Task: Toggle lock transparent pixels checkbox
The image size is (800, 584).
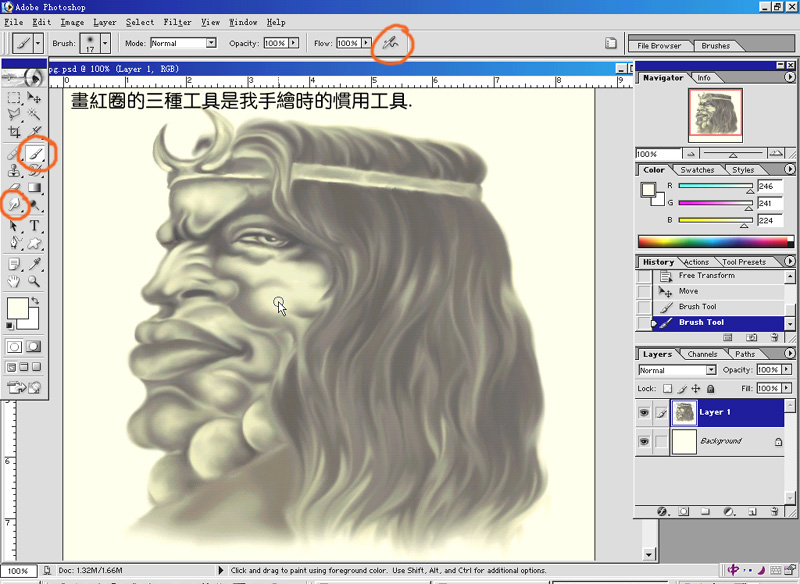Action: 667,389
